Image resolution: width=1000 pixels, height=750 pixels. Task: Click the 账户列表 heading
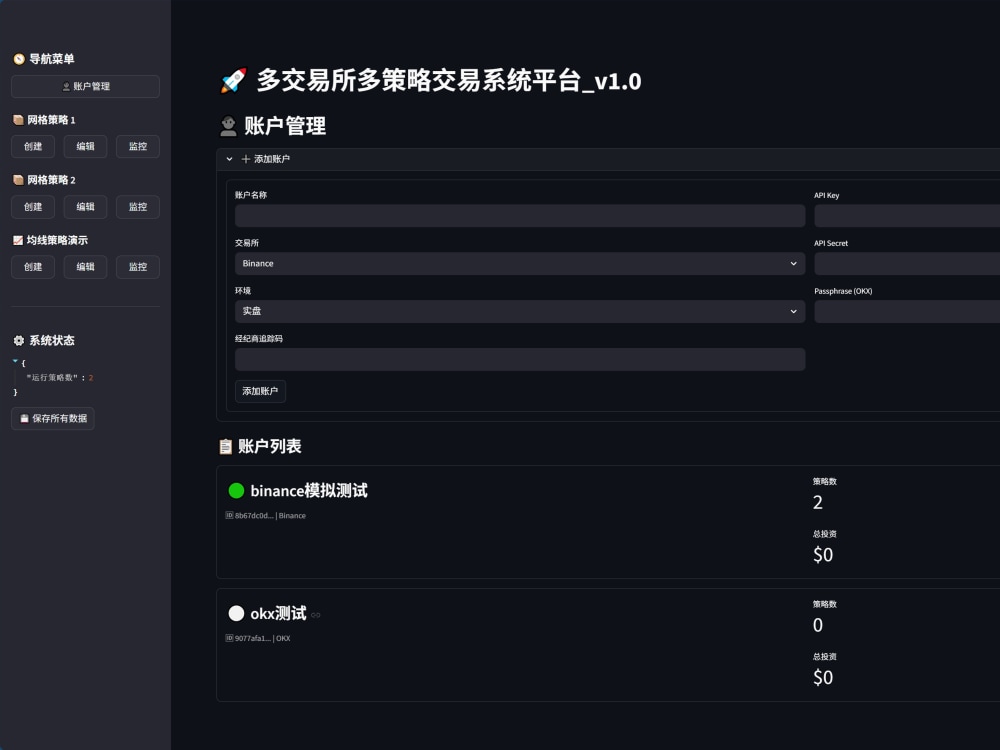pos(270,446)
